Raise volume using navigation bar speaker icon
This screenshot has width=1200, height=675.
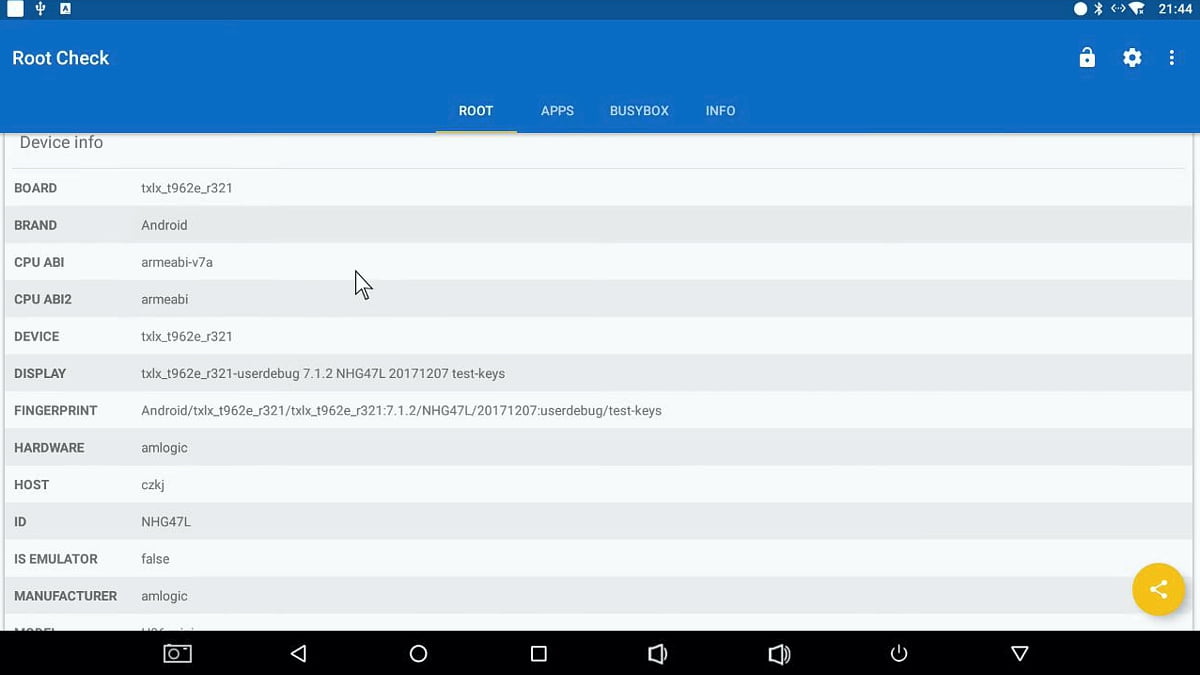(x=779, y=653)
